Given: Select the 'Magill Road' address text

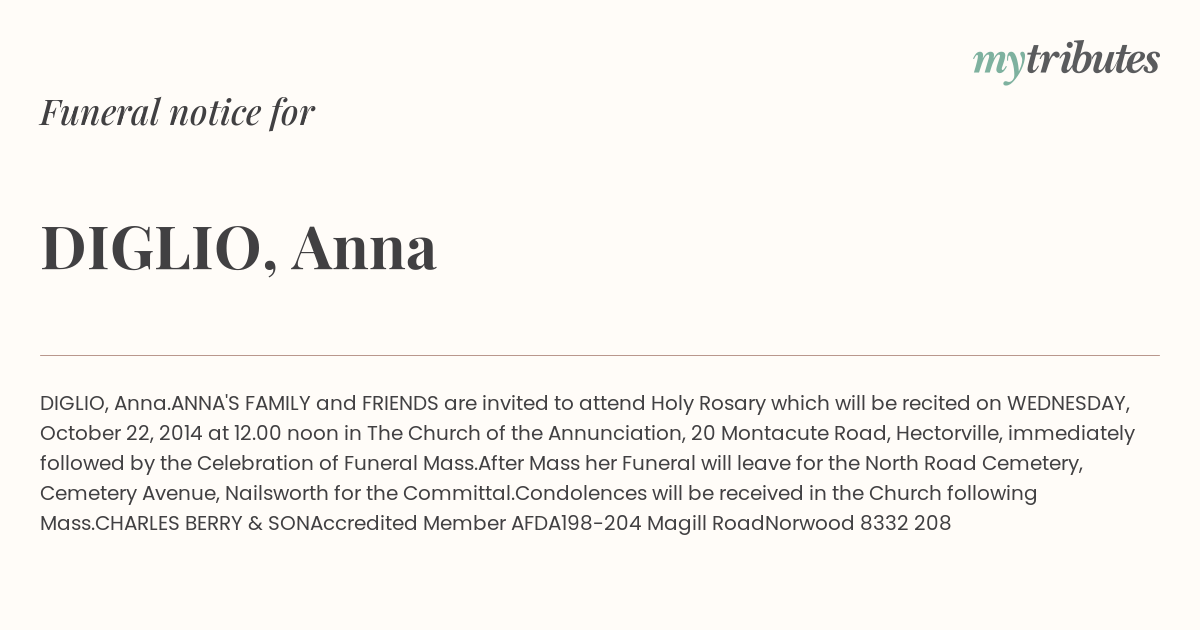Looking at the screenshot, I should pos(706,524).
